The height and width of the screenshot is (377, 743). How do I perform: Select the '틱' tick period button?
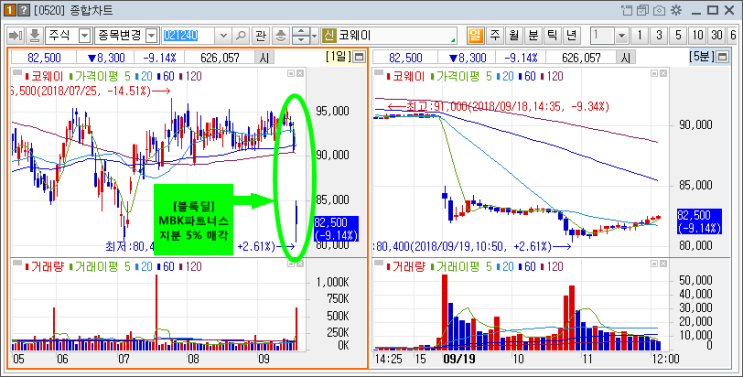click(552, 35)
